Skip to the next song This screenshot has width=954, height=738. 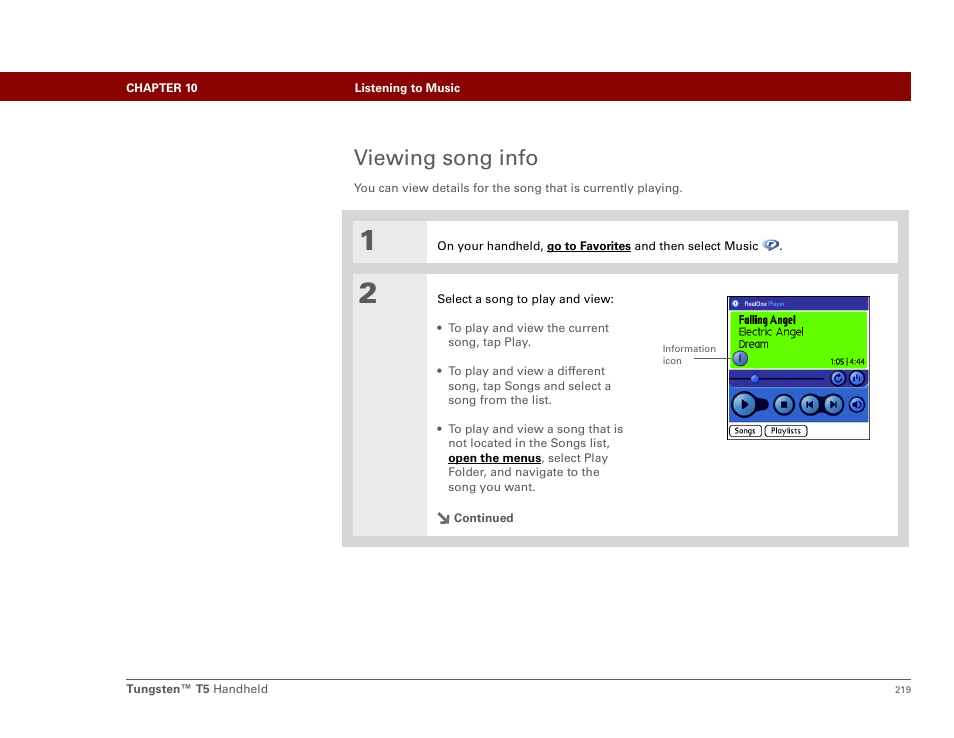point(833,405)
